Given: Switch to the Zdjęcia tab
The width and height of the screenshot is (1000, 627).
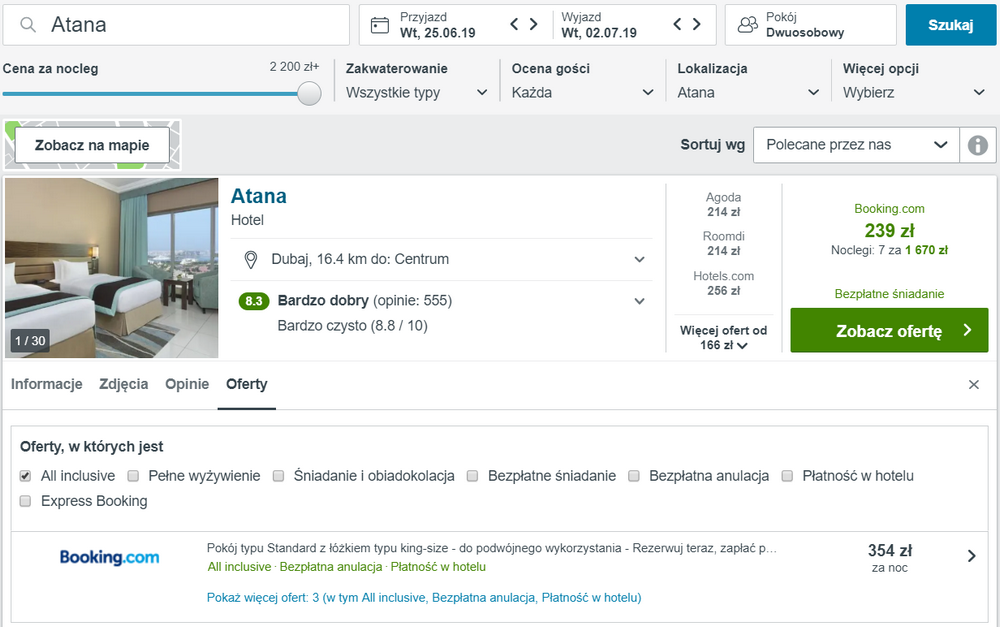Looking at the screenshot, I should (124, 384).
